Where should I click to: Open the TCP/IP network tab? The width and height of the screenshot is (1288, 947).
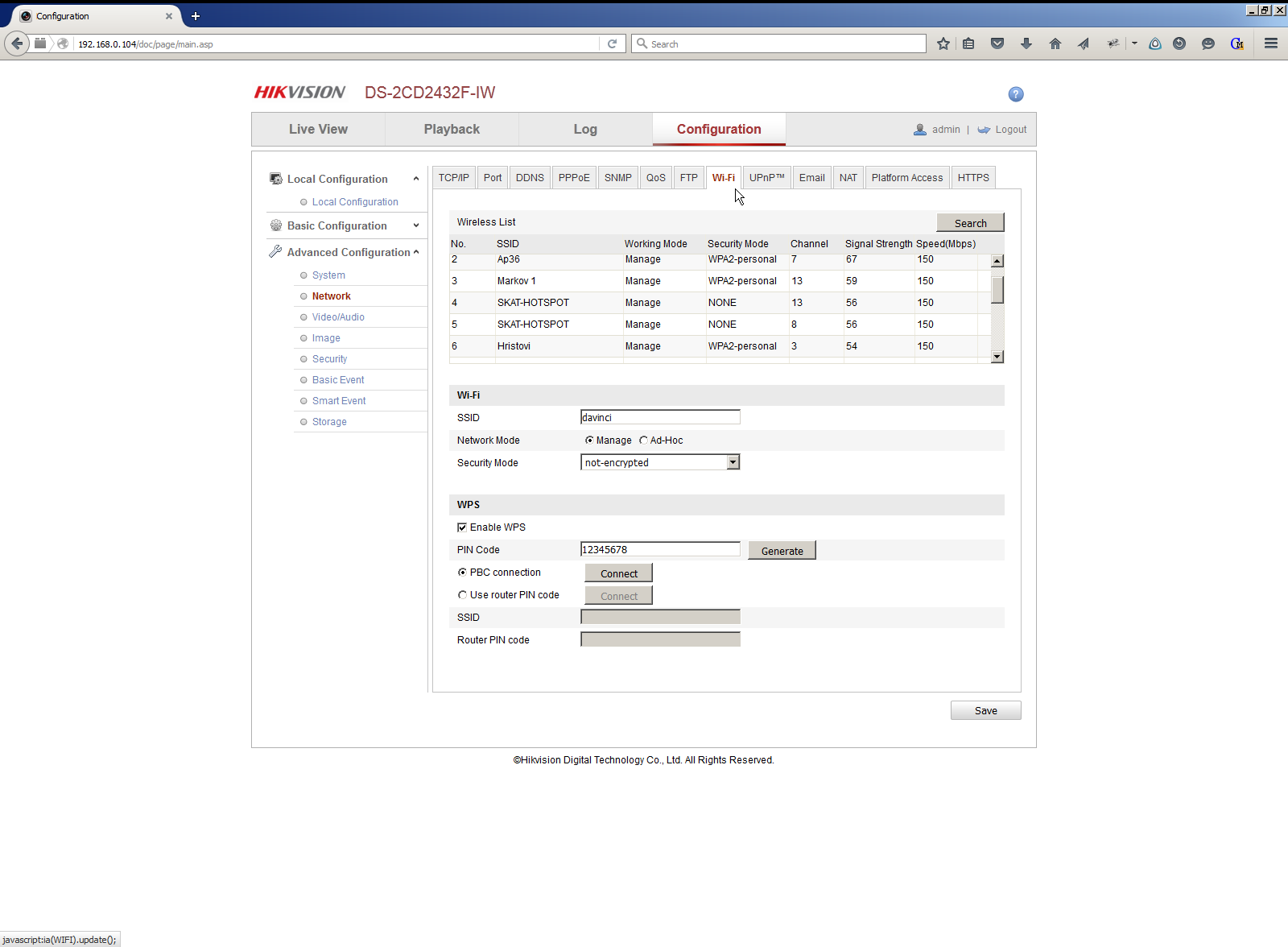point(454,178)
